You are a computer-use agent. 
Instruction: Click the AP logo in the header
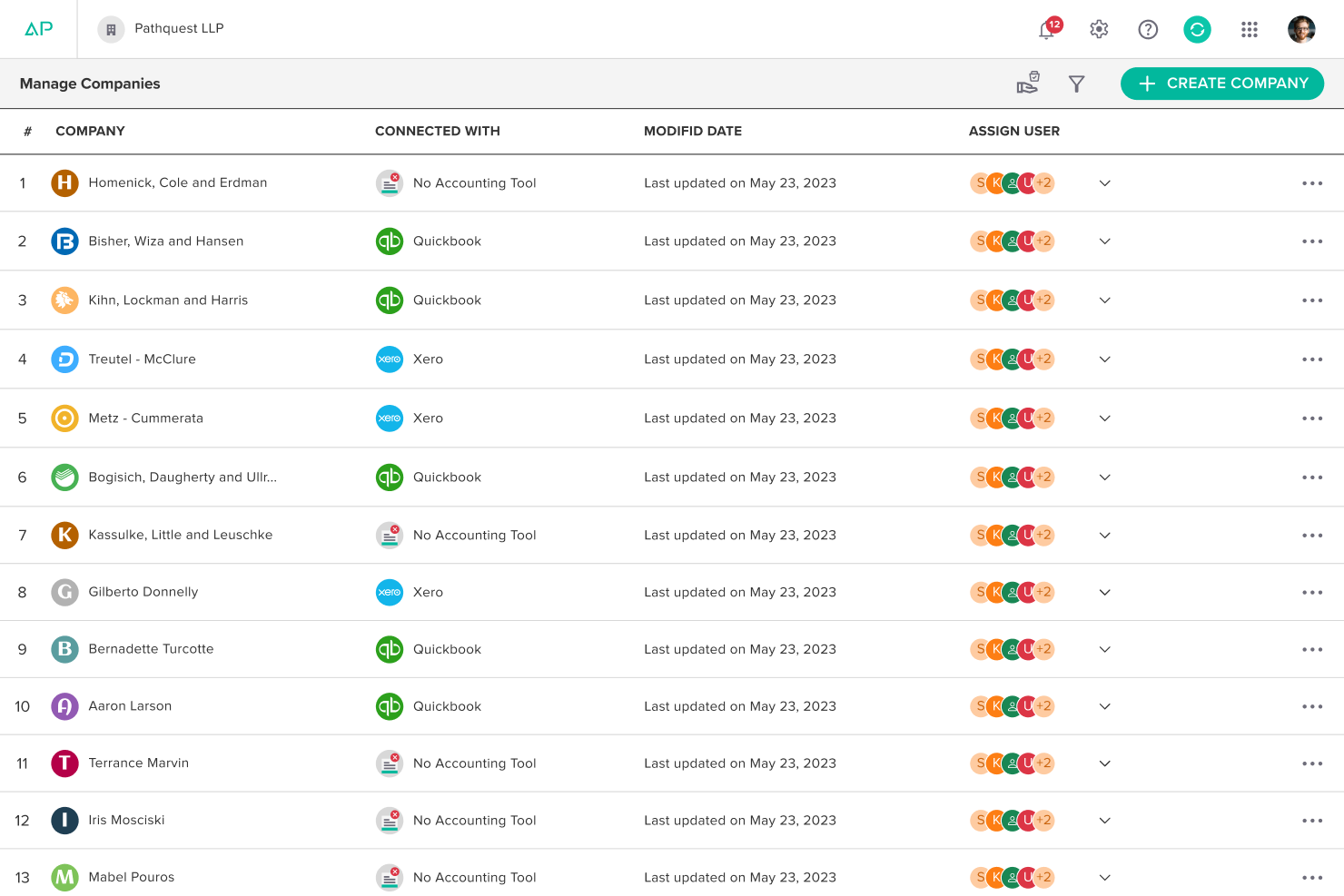point(38,28)
